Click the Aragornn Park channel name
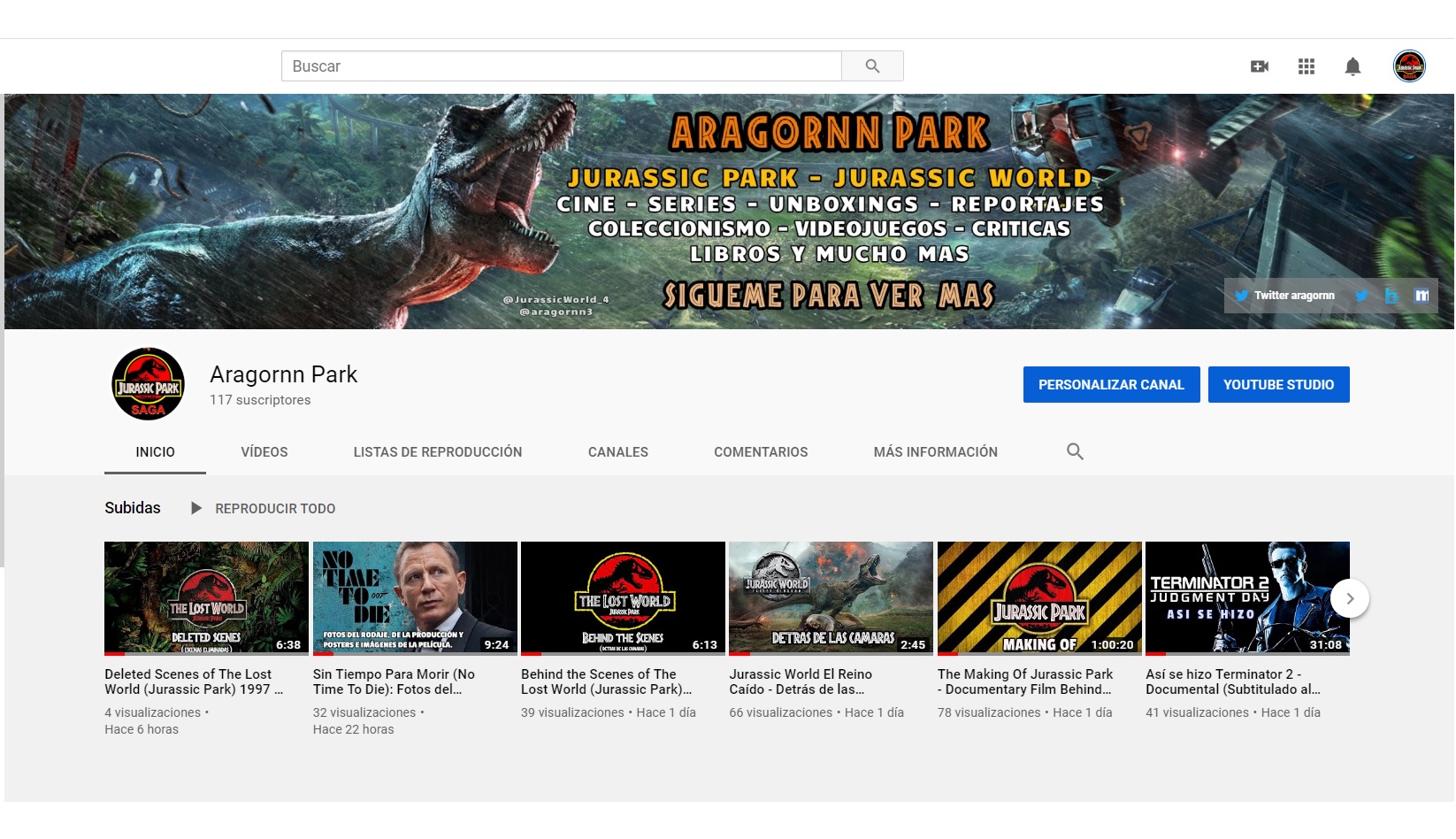1456x839 pixels. coord(283,374)
